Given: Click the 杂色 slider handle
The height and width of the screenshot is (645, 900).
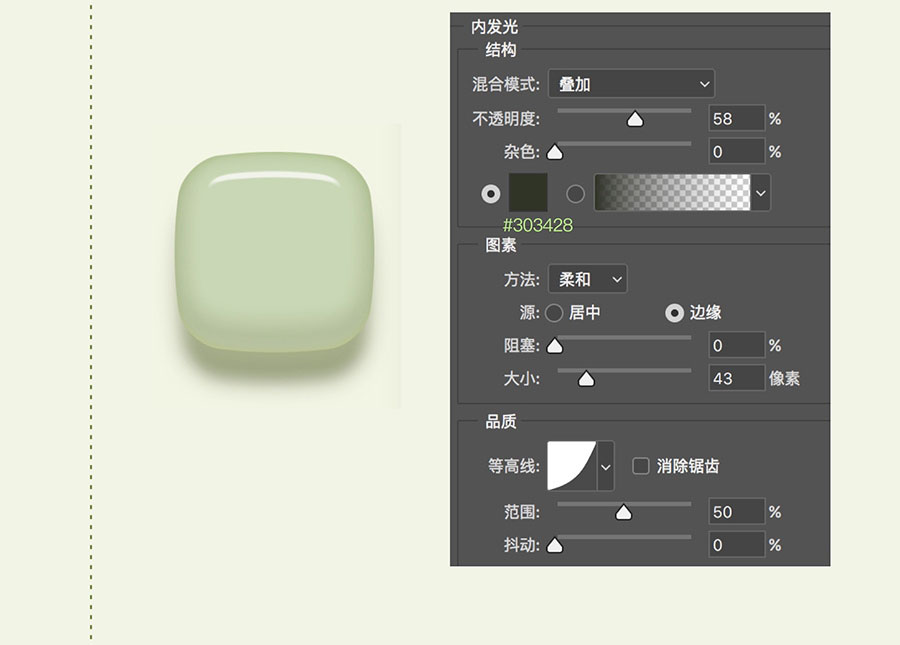Looking at the screenshot, I should click(x=554, y=152).
